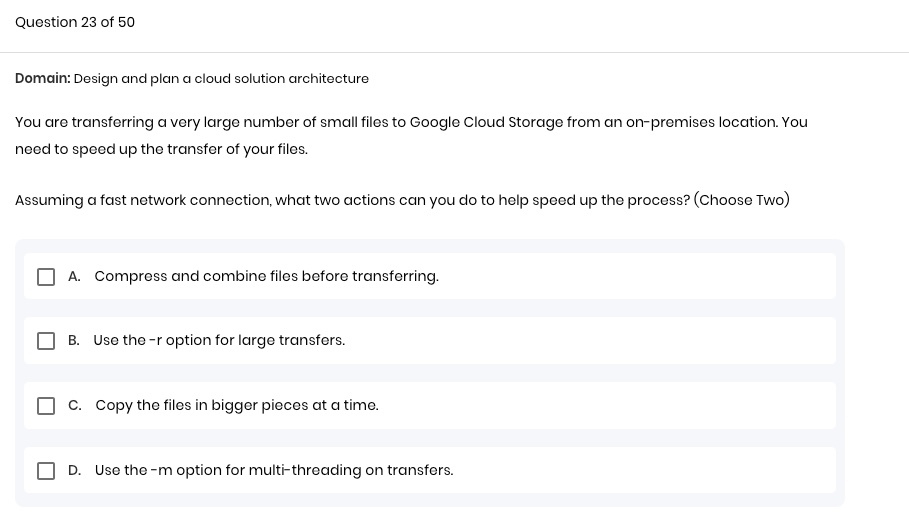909x517 pixels.
Task: Click the "need to speed up the transfer" line
Action: click(161, 149)
